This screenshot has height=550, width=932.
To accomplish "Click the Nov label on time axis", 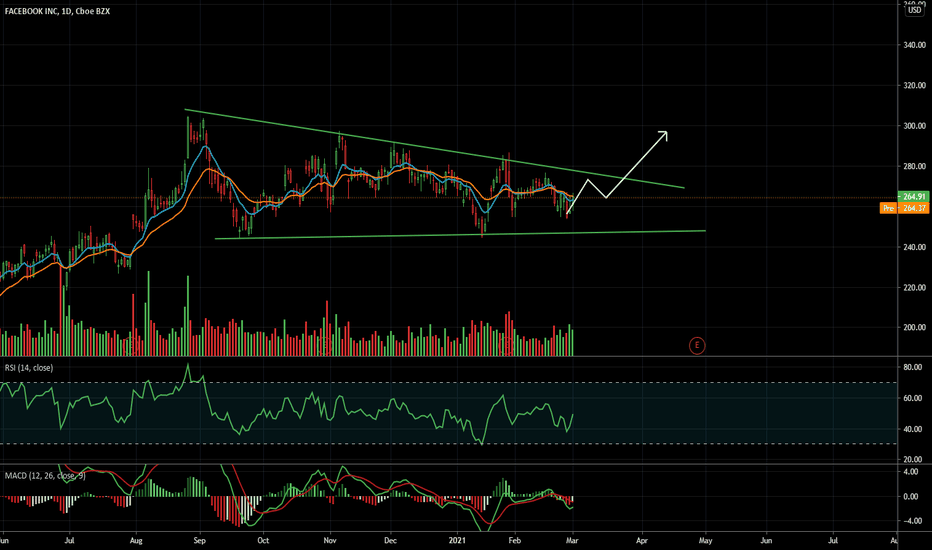I will [x=330, y=540].
